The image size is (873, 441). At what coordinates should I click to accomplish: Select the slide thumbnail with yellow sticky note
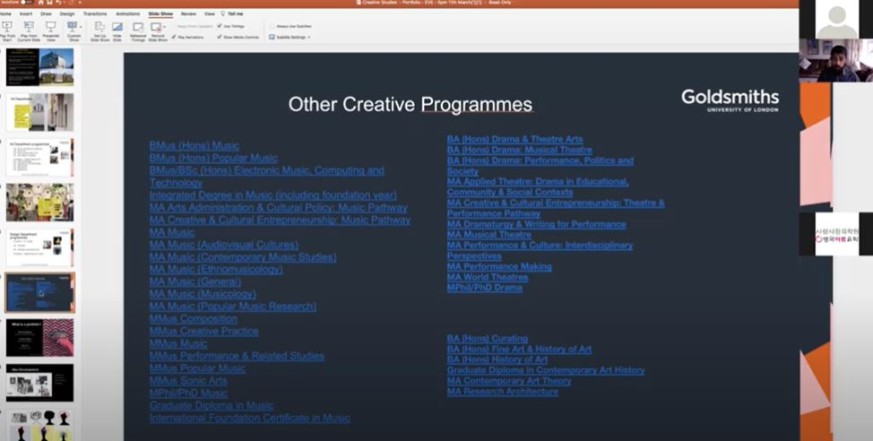pyautogui.click(x=40, y=112)
